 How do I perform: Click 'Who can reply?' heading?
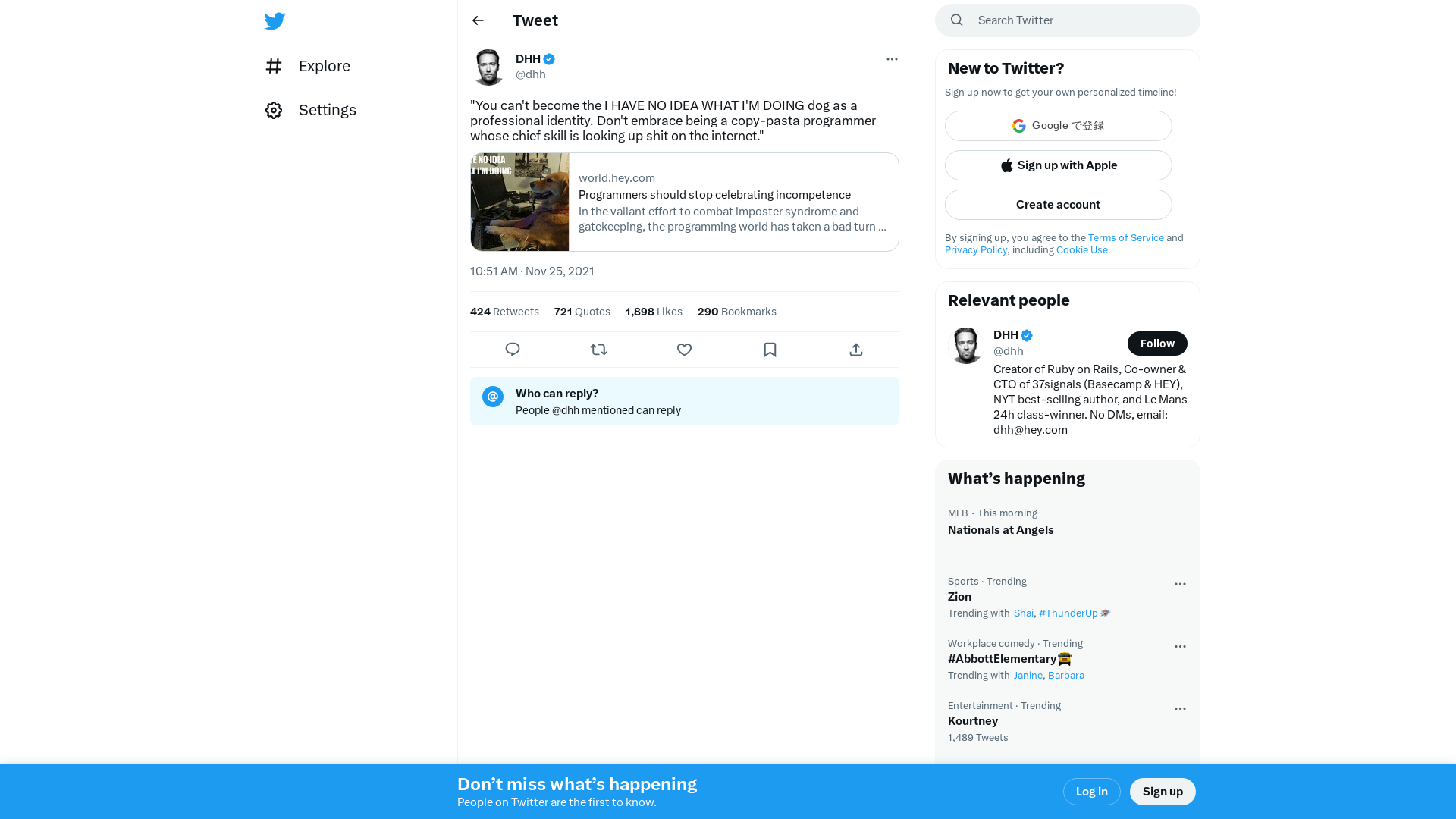pyautogui.click(x=557, y=394)
